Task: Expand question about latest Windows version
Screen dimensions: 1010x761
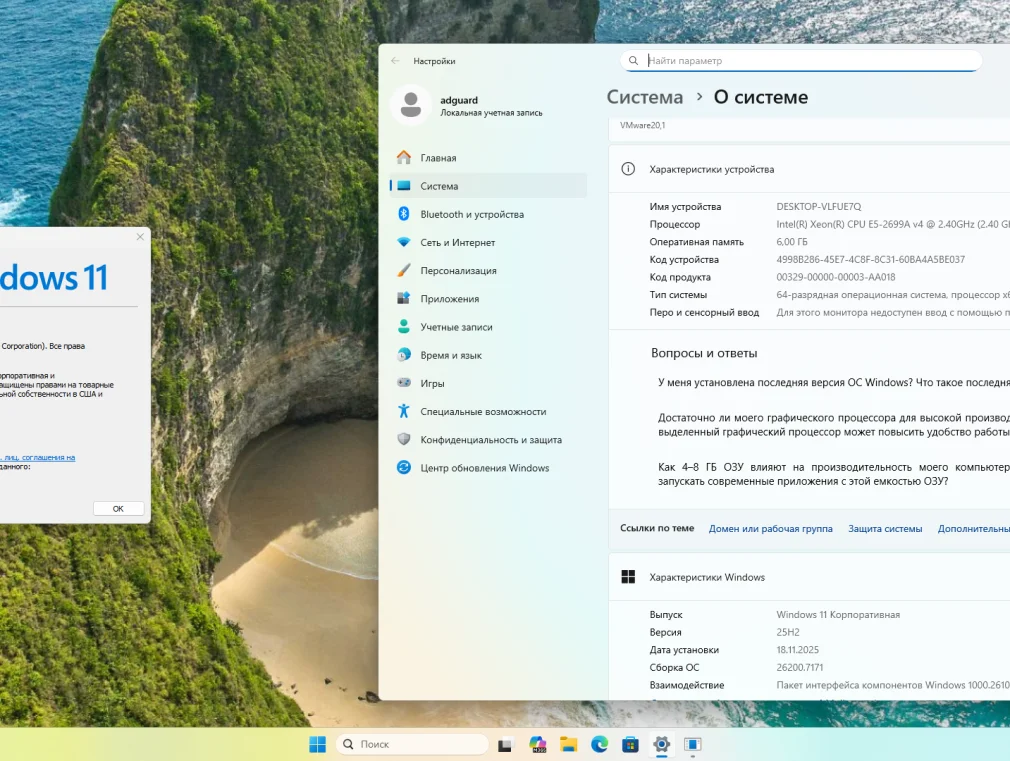Action: (832, 383)
